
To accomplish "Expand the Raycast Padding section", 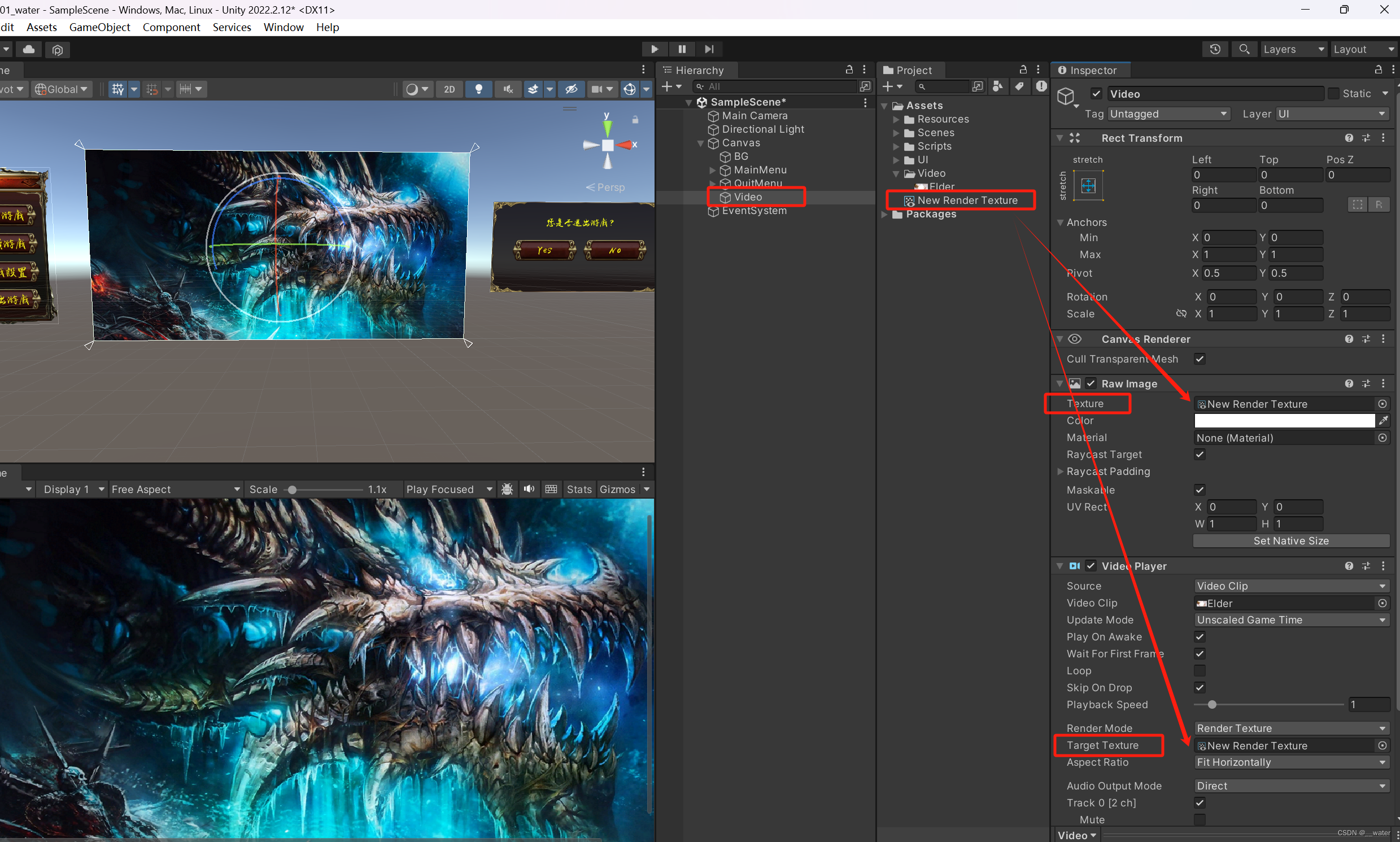I will coord(1060,472).
